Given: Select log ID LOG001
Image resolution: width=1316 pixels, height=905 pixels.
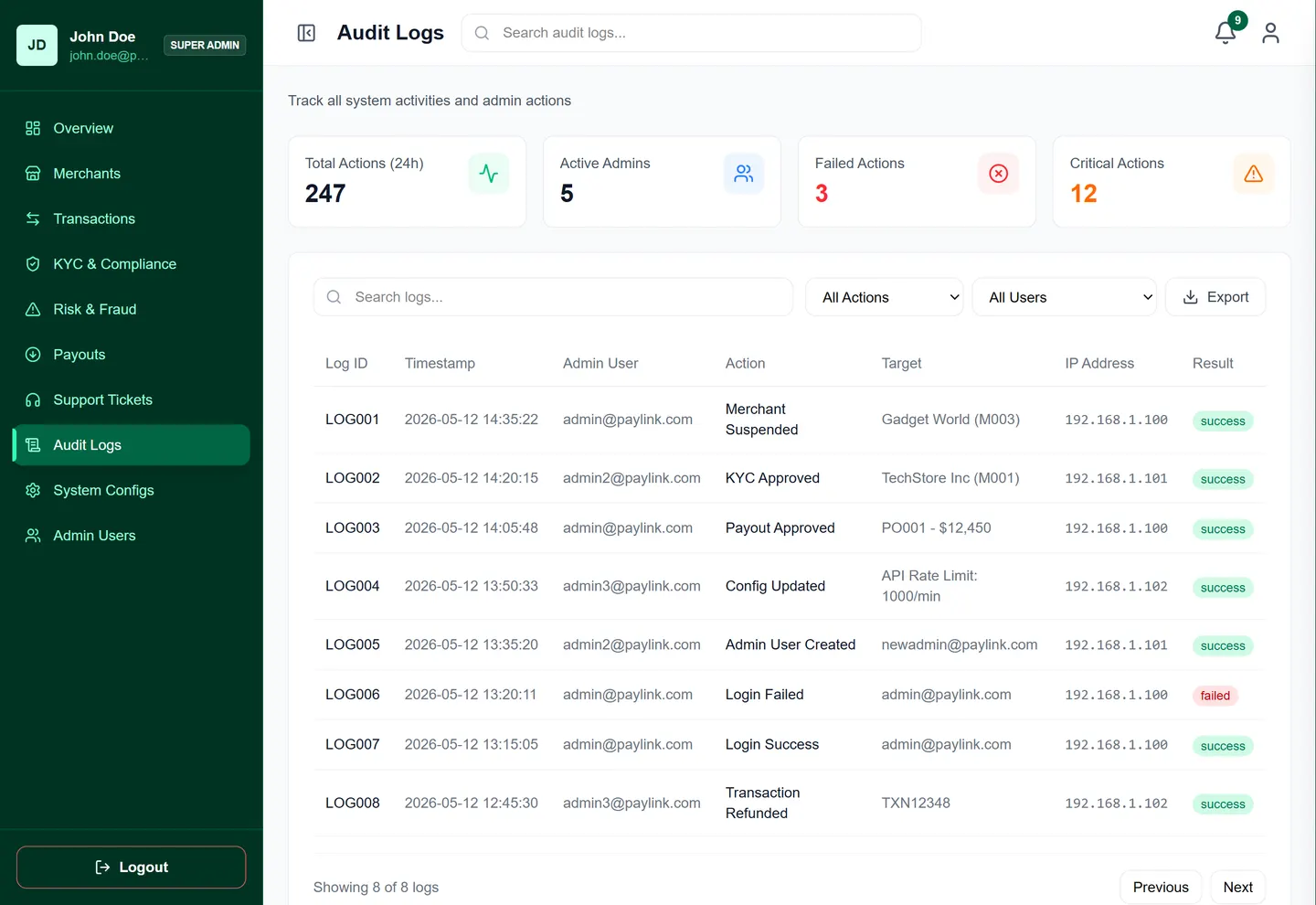Looking at the screenshot, I should tap(352, 420).
